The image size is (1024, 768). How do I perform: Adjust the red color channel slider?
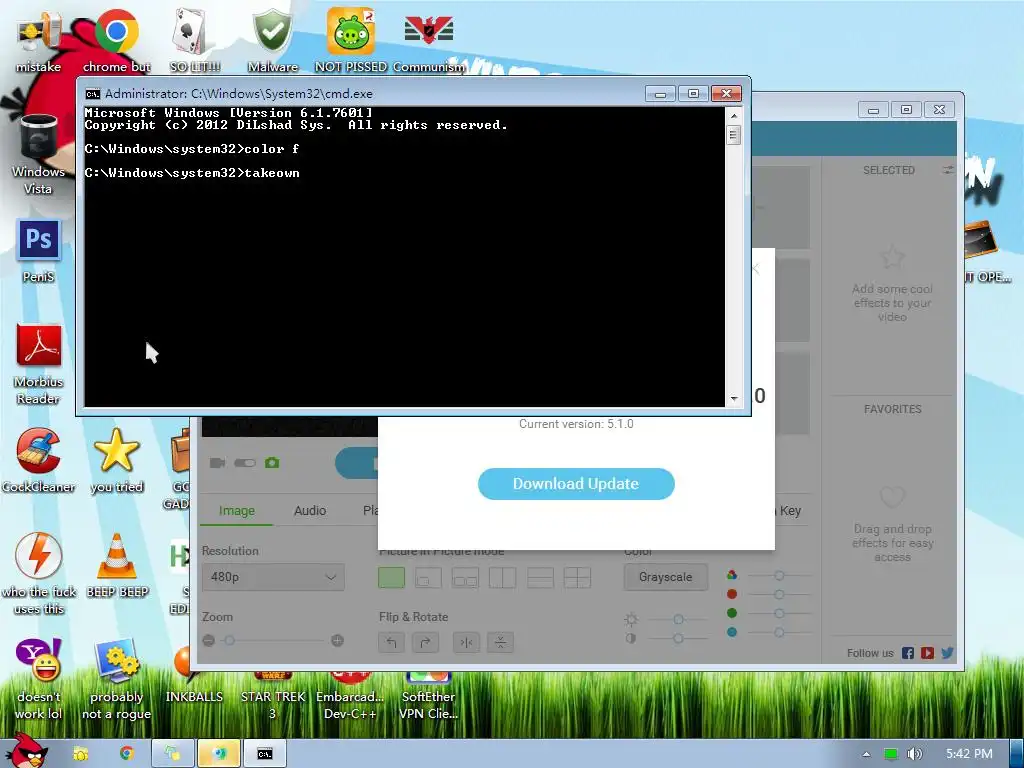(779, 594)
